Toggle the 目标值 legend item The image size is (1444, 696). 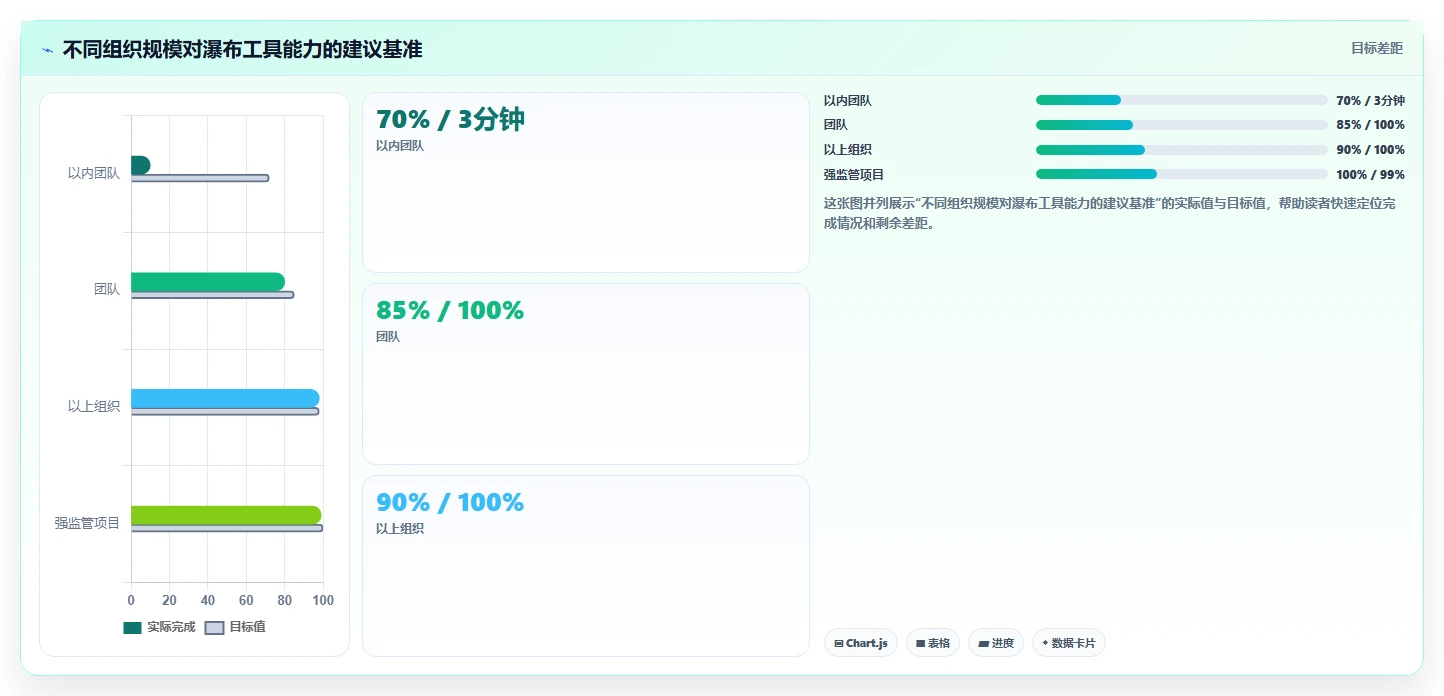click(235, 627)
